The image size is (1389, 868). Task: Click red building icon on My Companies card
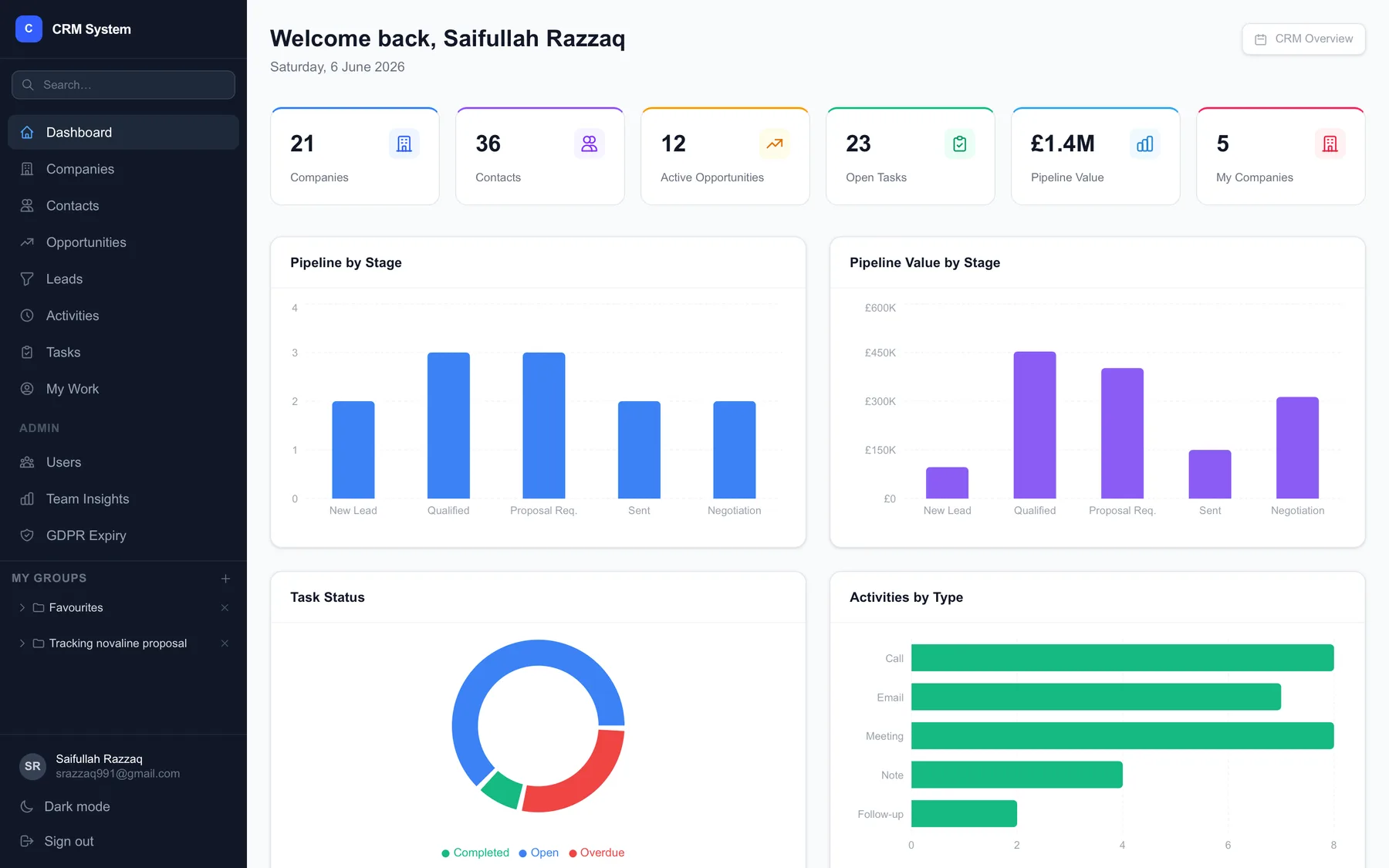1330,144
